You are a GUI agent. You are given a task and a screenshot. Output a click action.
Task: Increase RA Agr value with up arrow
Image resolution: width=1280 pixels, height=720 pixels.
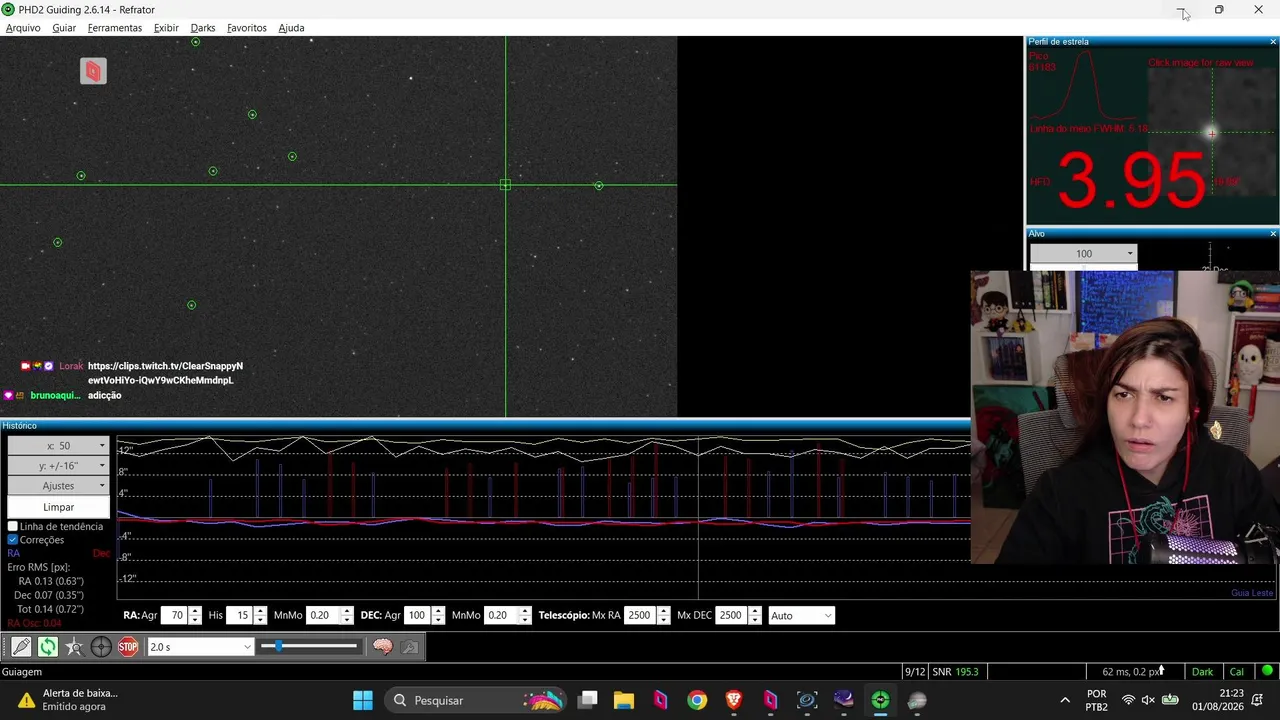pyautogui.click(x=194, y=611)
